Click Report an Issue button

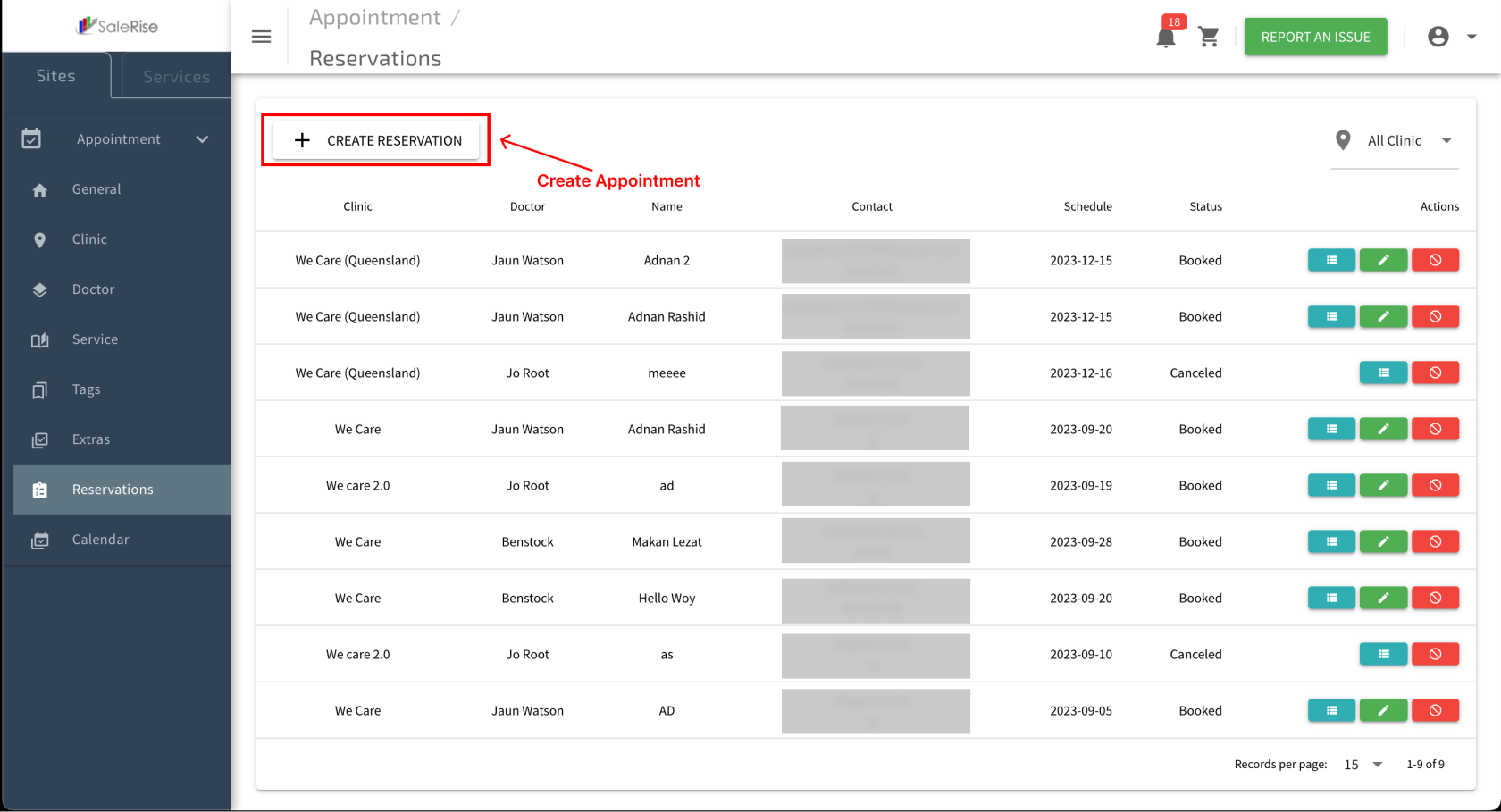[1315, 37]
